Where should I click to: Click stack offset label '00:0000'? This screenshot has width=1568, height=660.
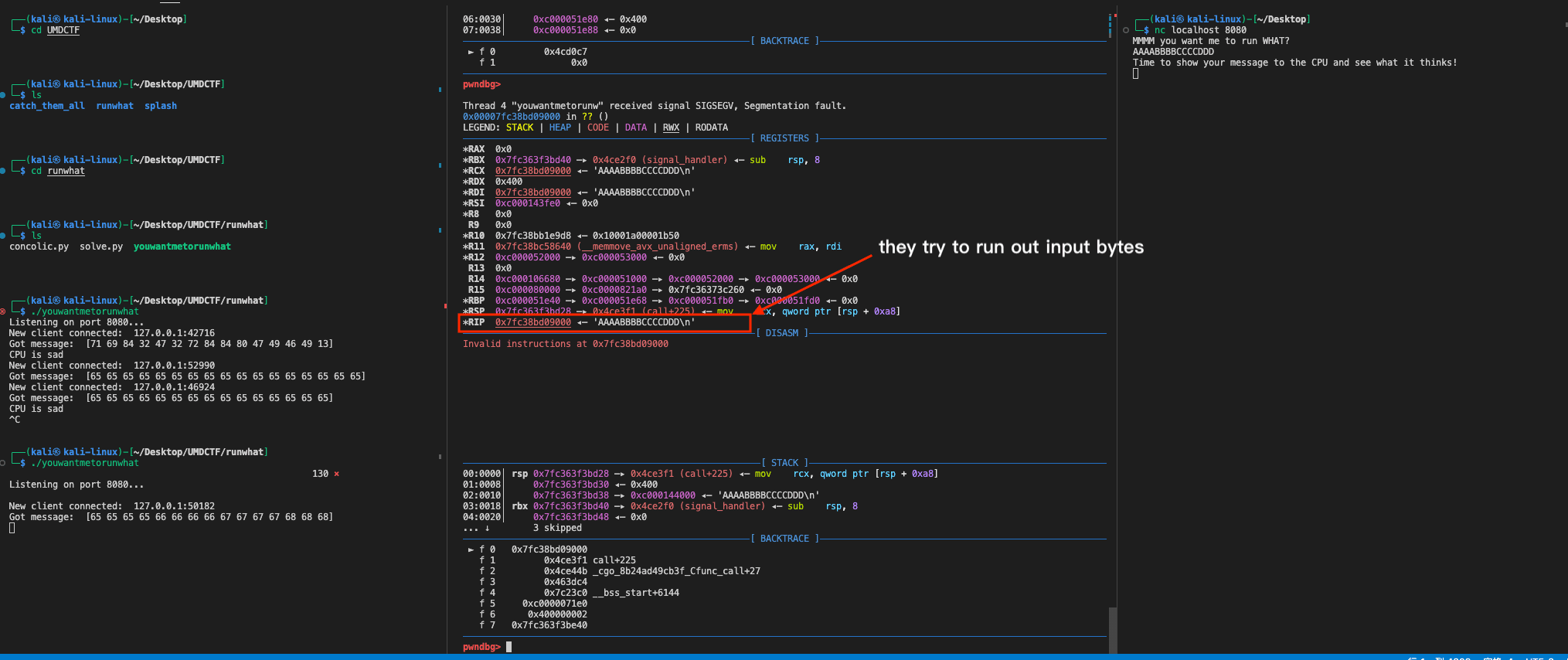[x=481, y=474]
